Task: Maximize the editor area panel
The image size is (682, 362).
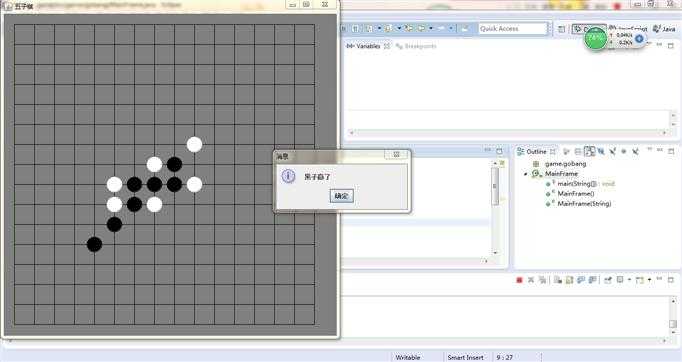Action: [499, 151]
